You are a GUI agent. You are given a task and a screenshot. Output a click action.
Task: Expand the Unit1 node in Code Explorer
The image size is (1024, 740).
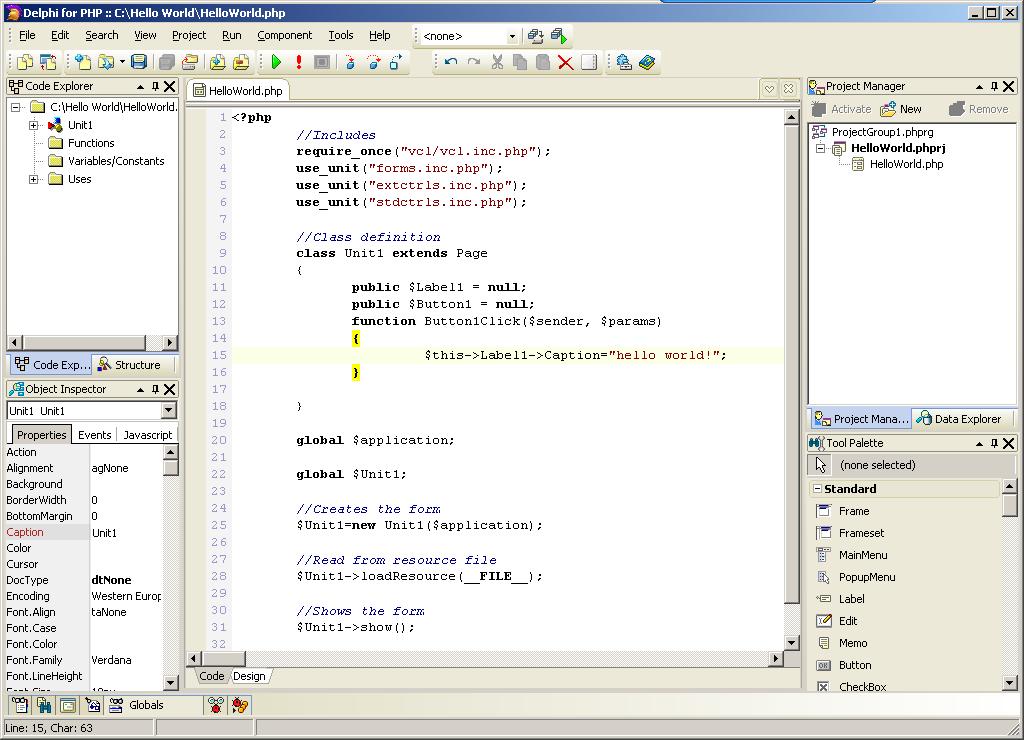(x=33, y=125)
